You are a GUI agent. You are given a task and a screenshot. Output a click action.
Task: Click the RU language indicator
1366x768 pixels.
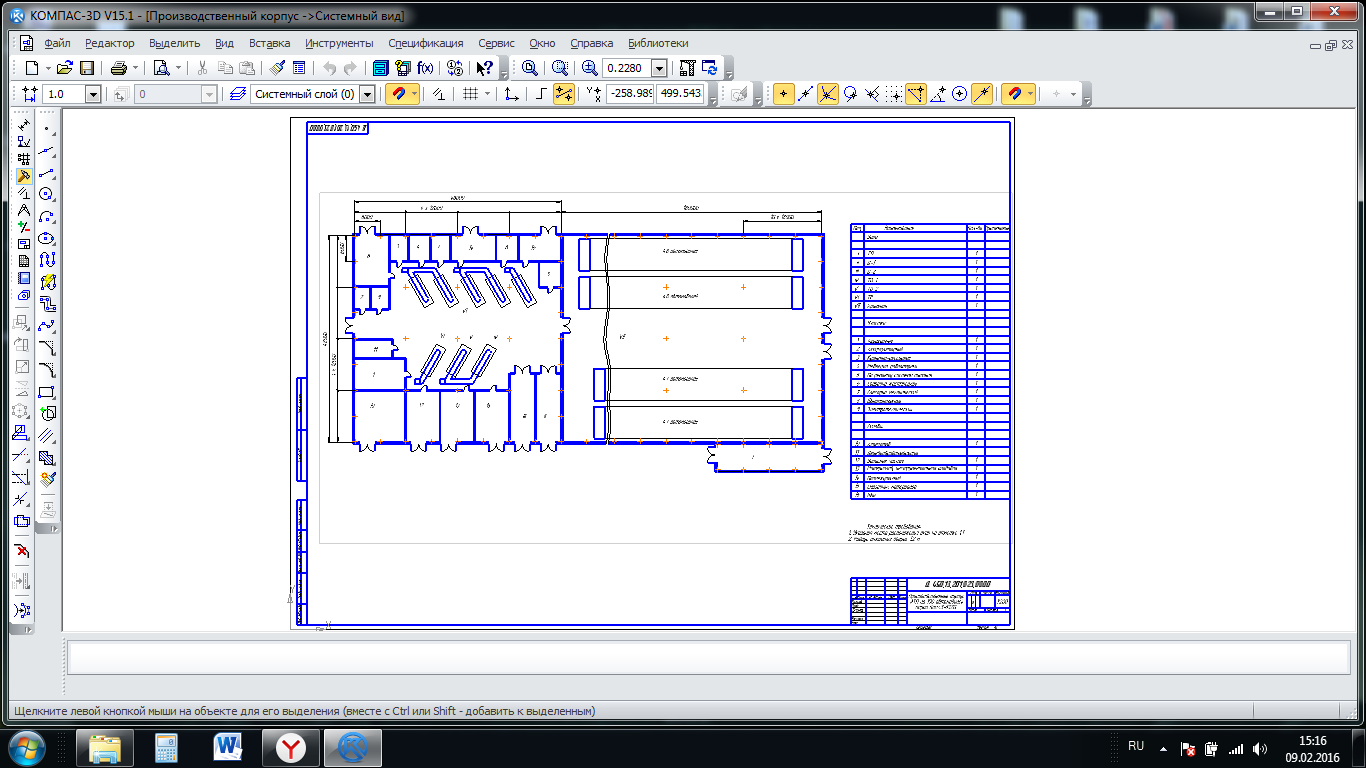point(1135,746)
